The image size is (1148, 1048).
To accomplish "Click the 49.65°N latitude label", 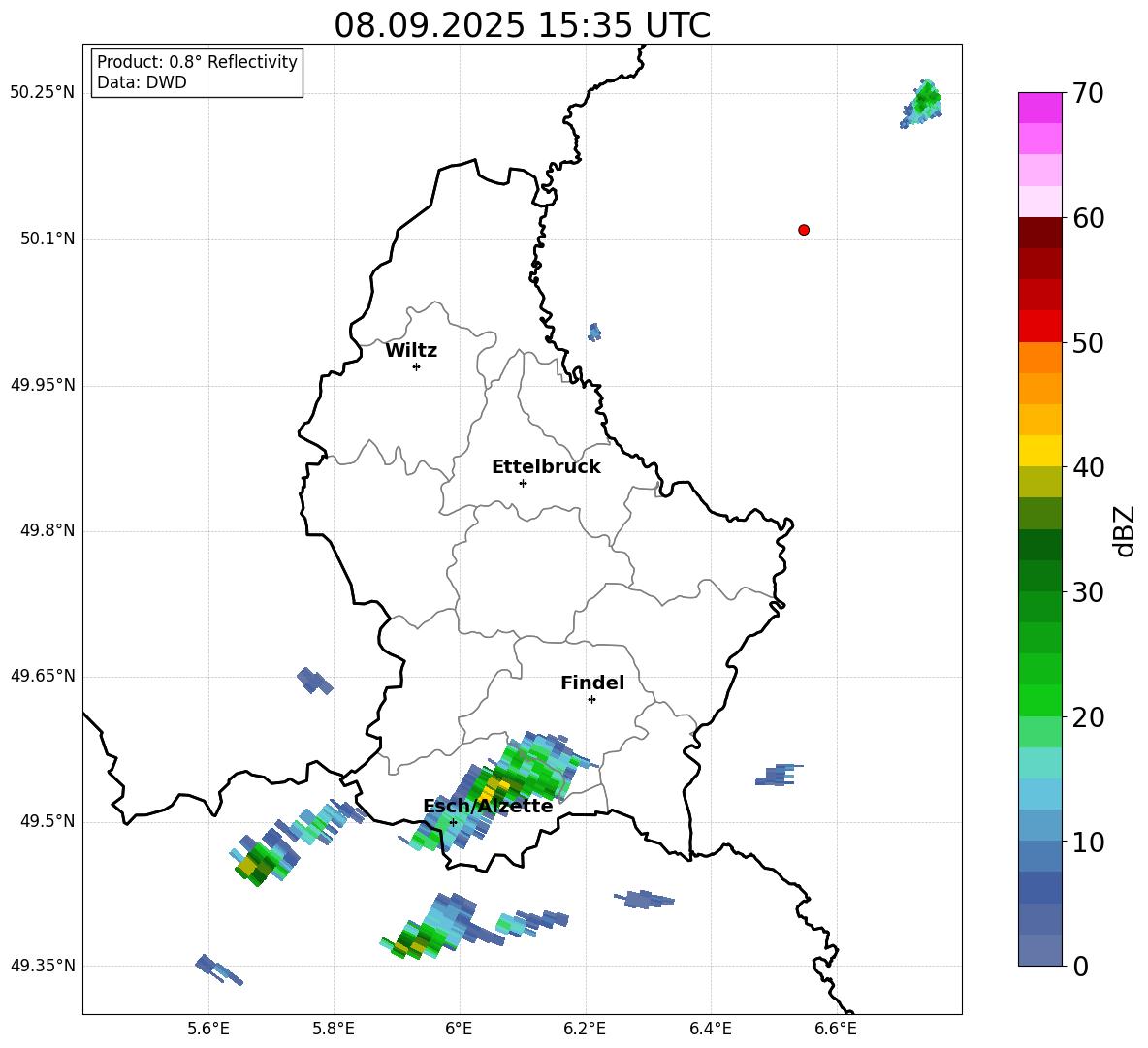I will click(x=42, y=676).
